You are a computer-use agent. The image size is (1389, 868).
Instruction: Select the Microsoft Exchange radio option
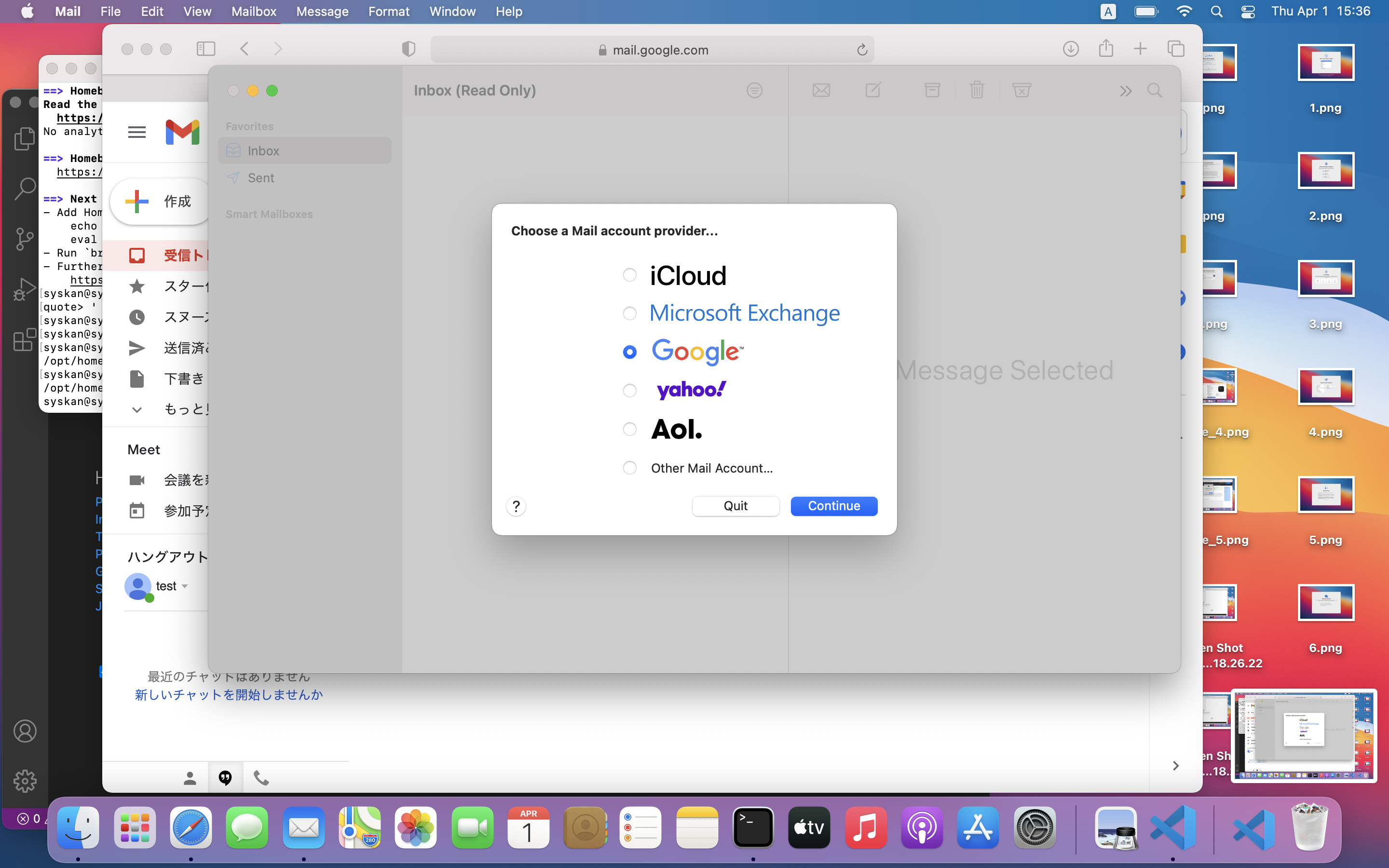pyautogui.click(x=630, y=313)
